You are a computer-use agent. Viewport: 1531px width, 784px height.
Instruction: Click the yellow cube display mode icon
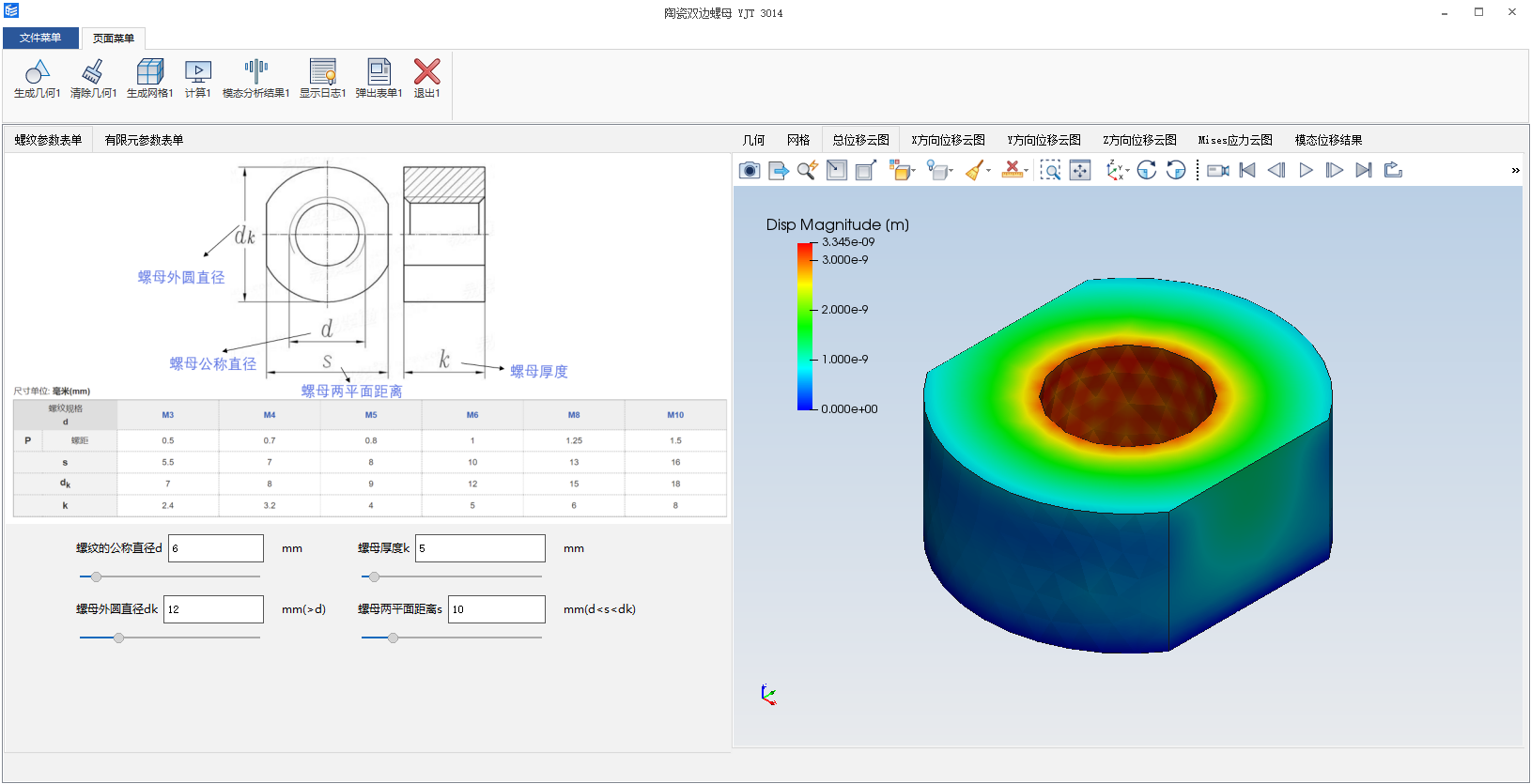[899, 170]
